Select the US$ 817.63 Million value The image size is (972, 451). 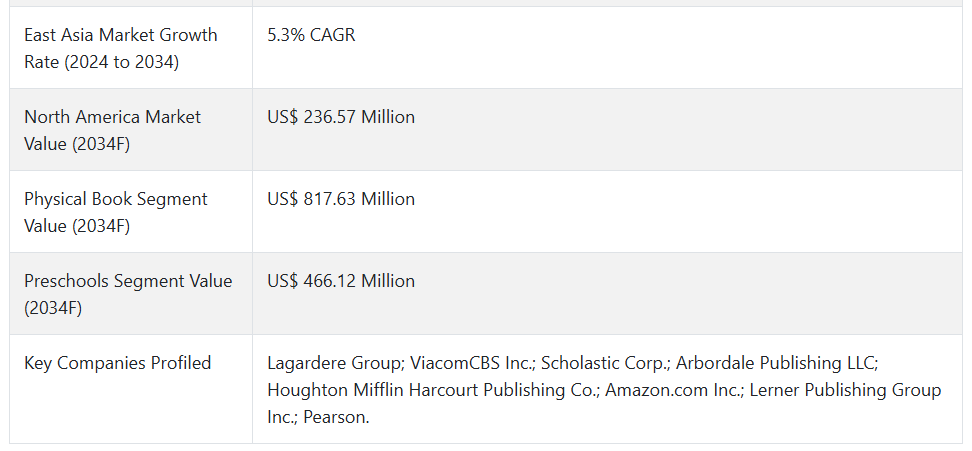[341, 199]
